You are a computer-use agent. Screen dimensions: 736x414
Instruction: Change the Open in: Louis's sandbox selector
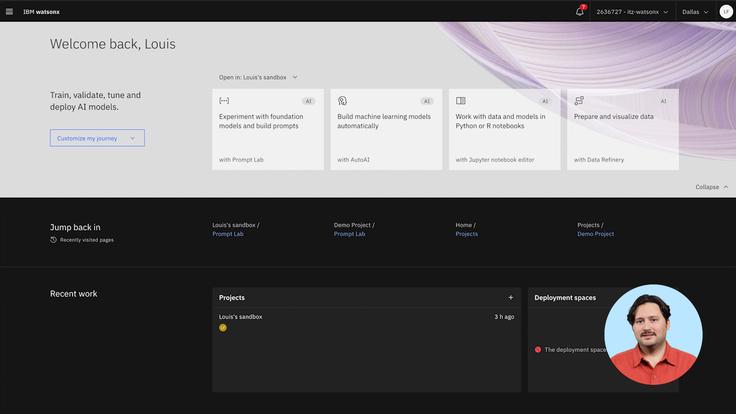pyautogui.click(x=258, y=77)
